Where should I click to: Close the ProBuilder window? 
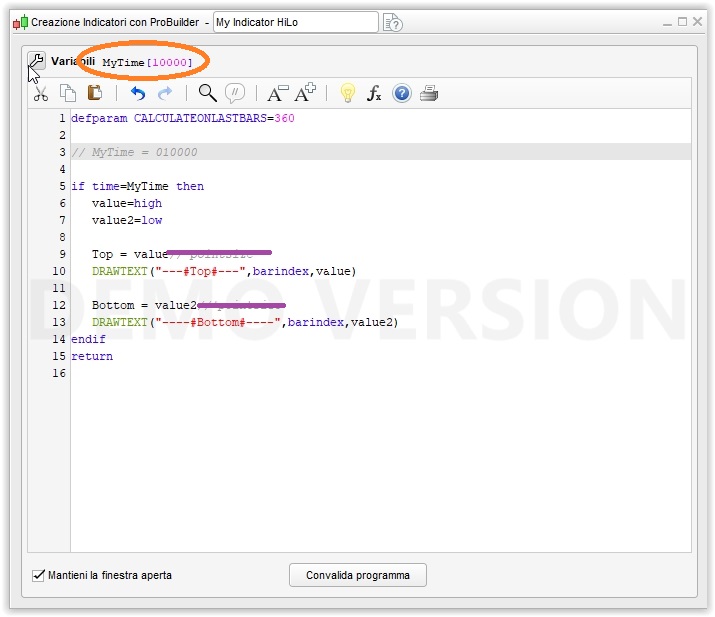(697, 21)
